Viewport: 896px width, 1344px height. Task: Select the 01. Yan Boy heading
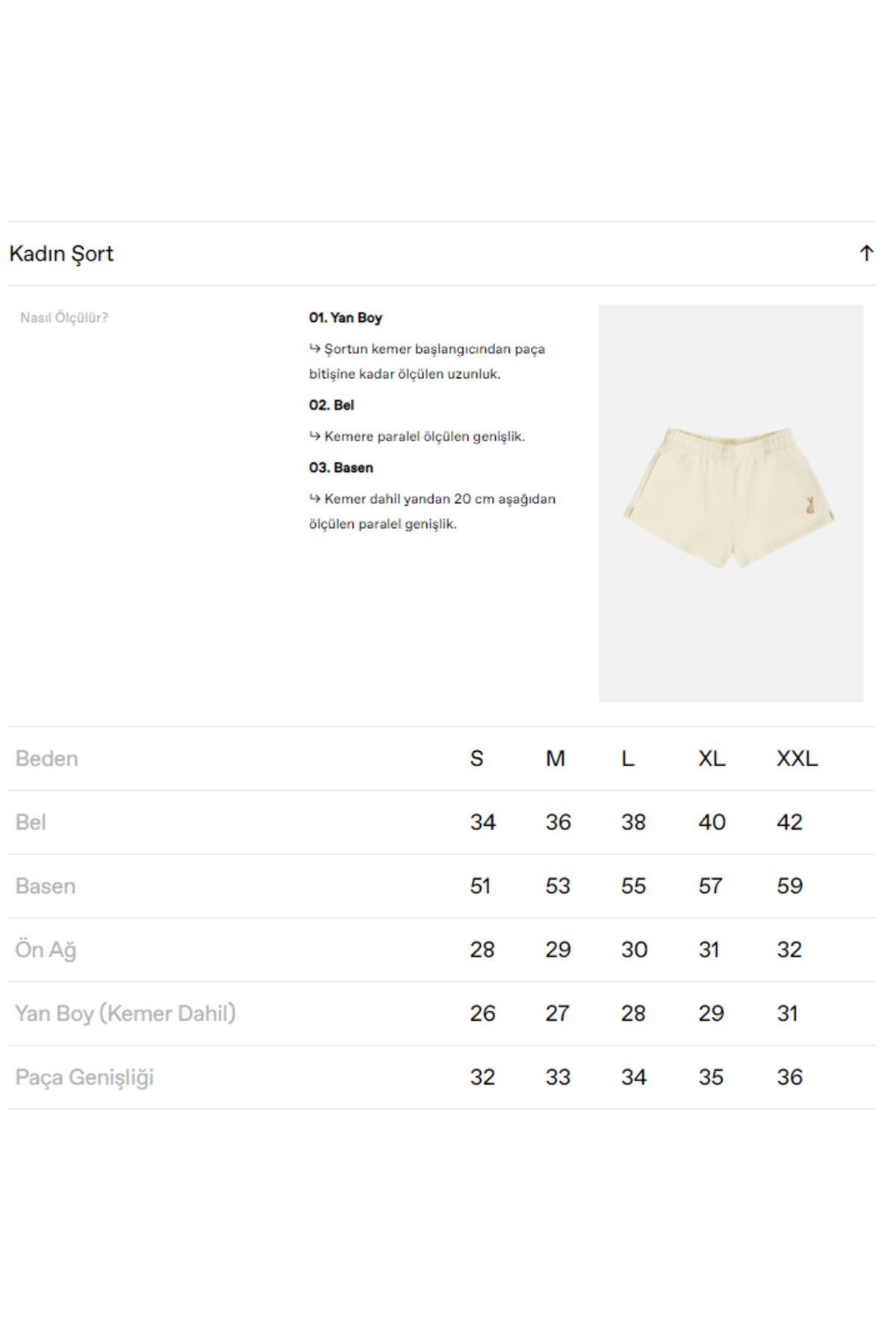point(346,317)
